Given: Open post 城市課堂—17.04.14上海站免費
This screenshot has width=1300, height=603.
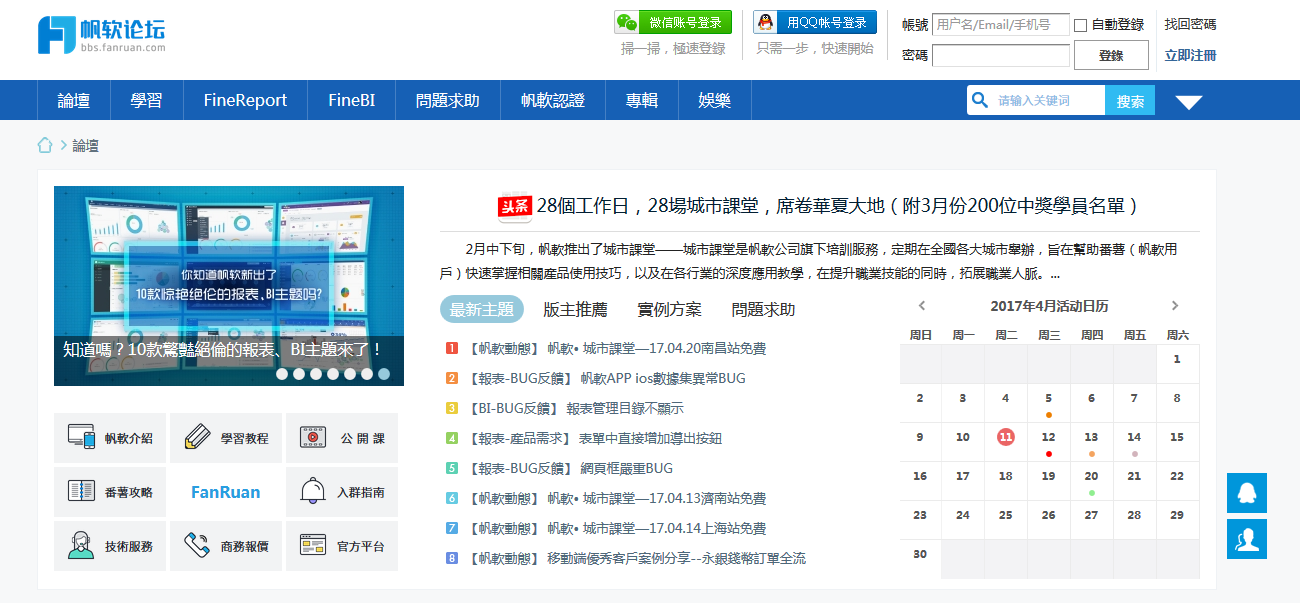Looking at the screenshot, I should point(656,528).
